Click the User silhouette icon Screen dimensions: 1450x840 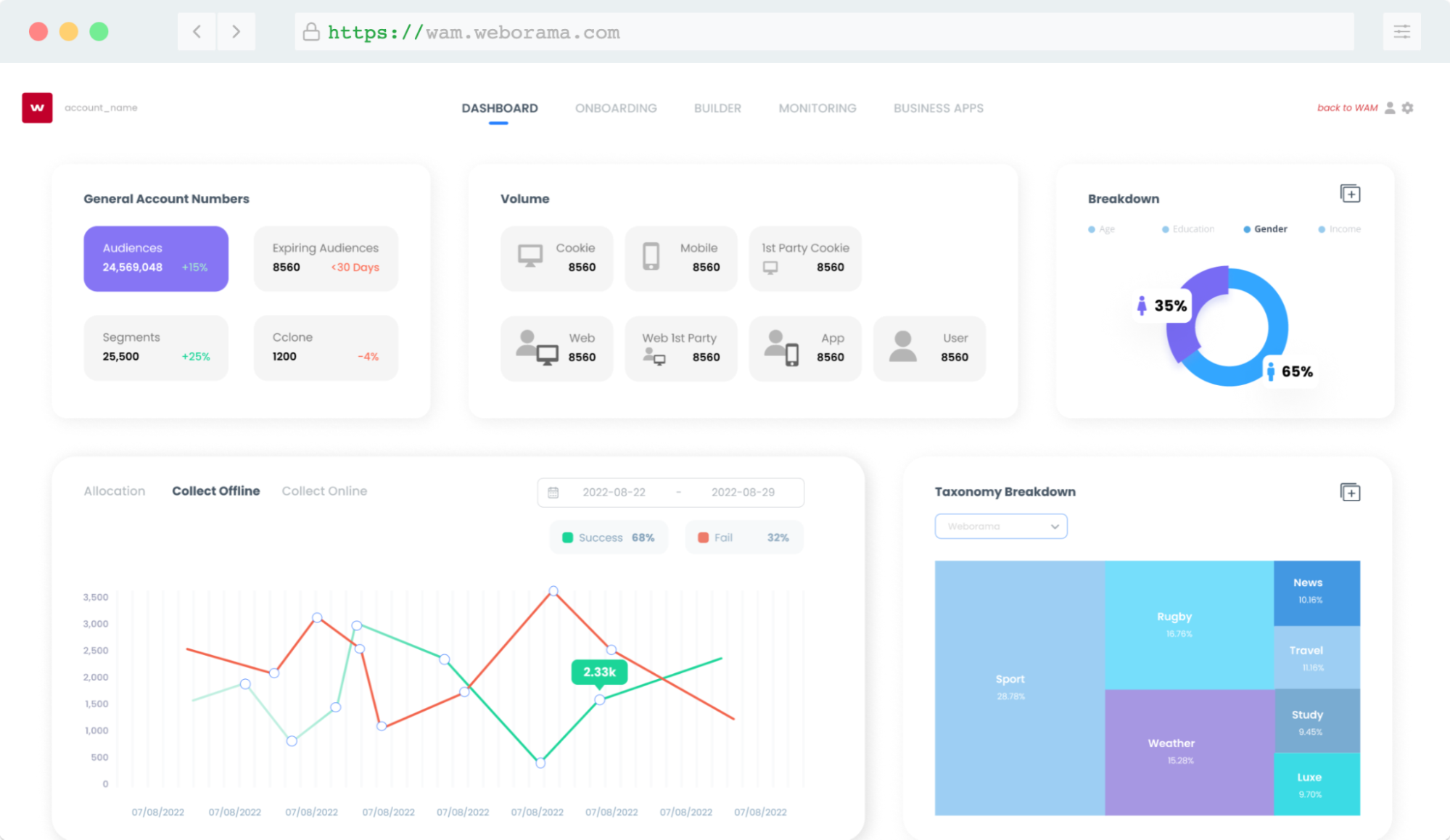click(x=903, y=347)
